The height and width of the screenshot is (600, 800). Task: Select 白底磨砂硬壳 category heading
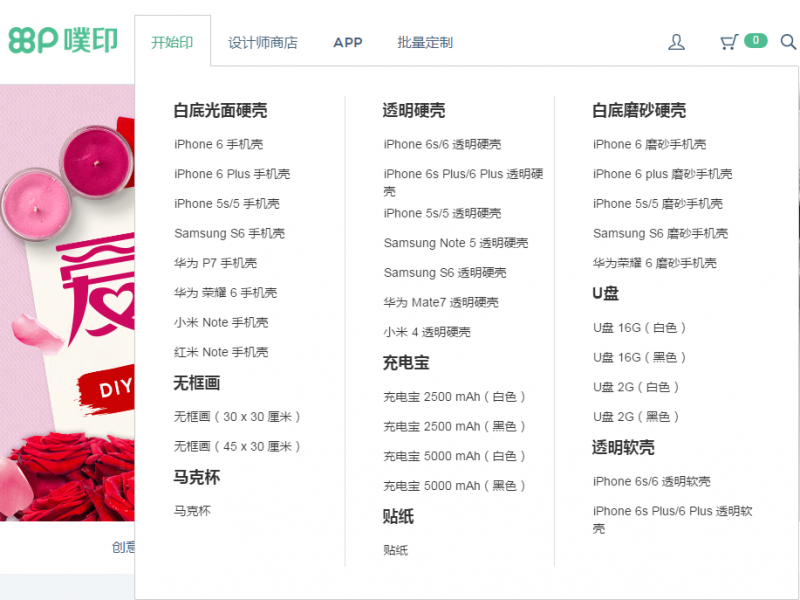(639, 110)
